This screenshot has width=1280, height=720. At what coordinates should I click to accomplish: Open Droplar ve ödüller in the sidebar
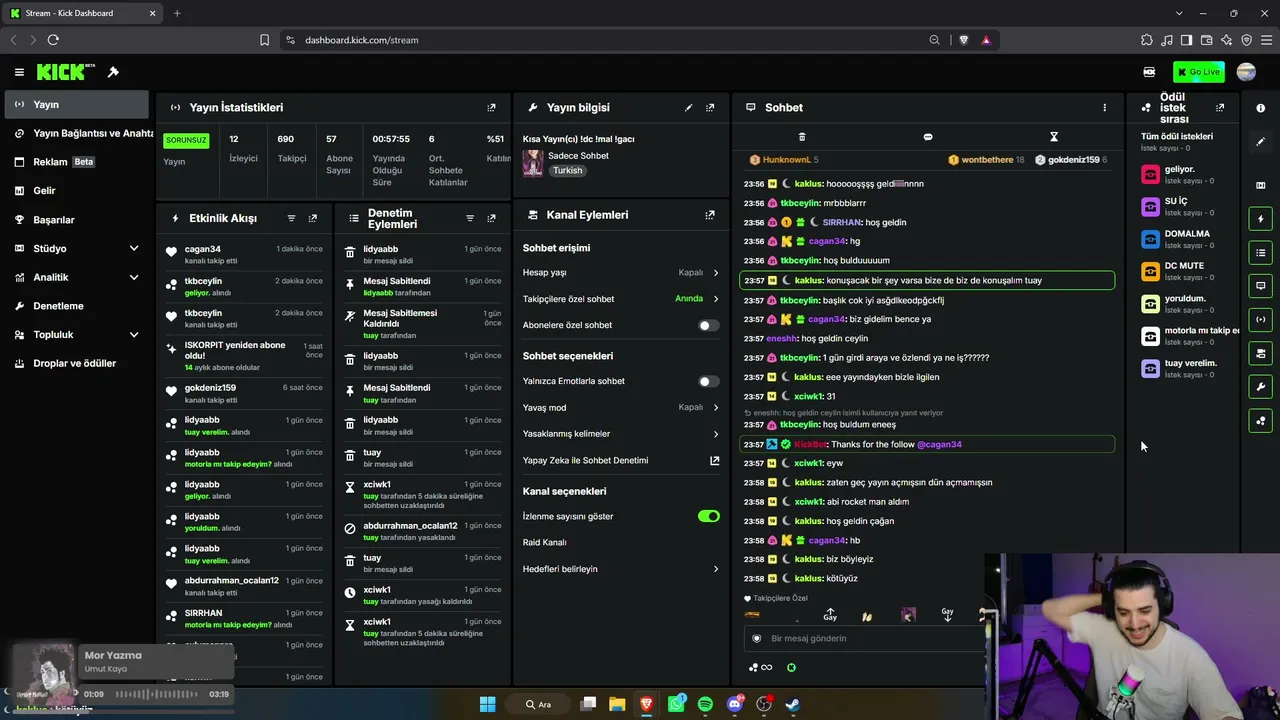pyautogui.click(x=76, y=363)
